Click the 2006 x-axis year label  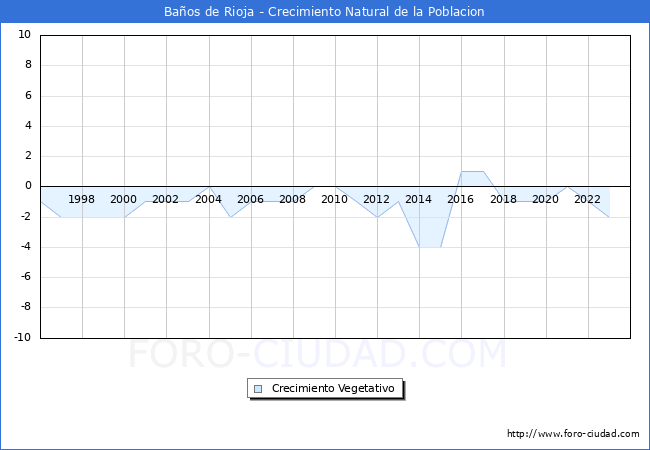click(250, 199)
